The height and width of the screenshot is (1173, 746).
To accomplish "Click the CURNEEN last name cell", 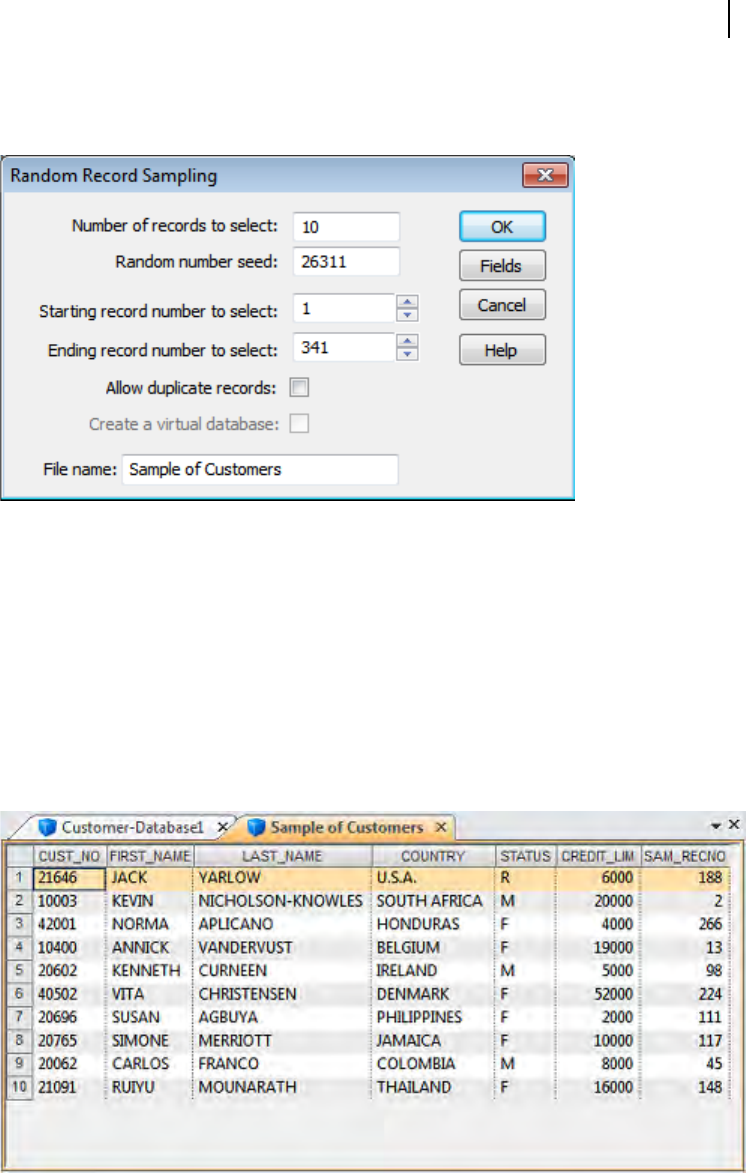I will click(x=282, y=970).
